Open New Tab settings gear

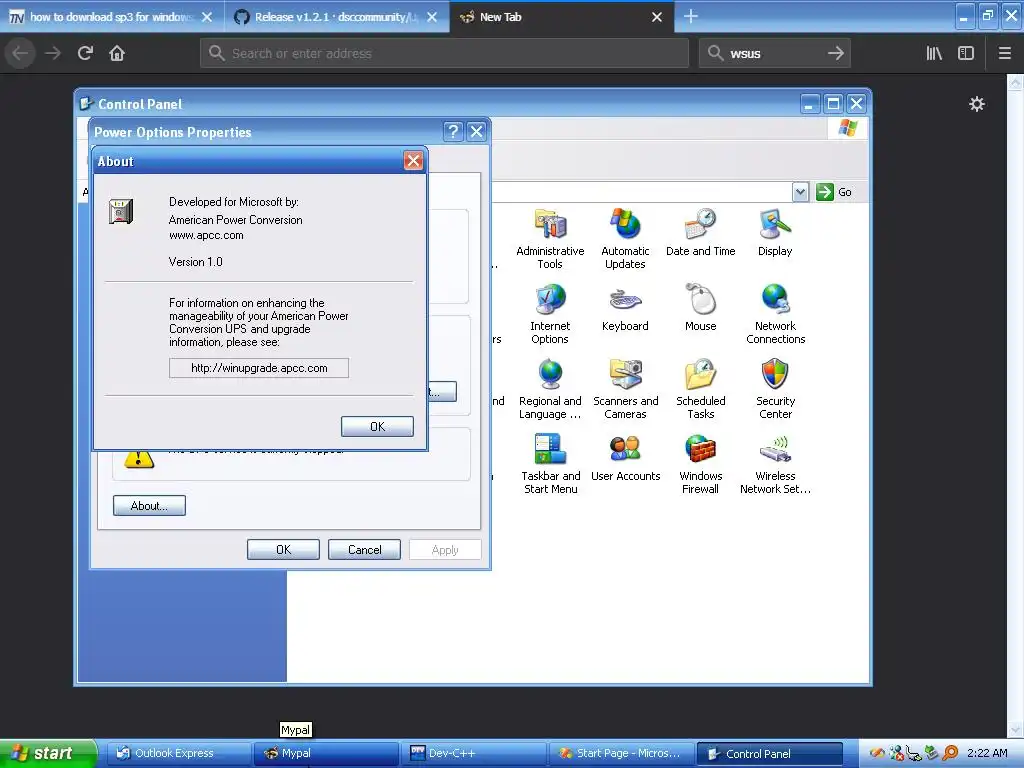tap(976, 104)
